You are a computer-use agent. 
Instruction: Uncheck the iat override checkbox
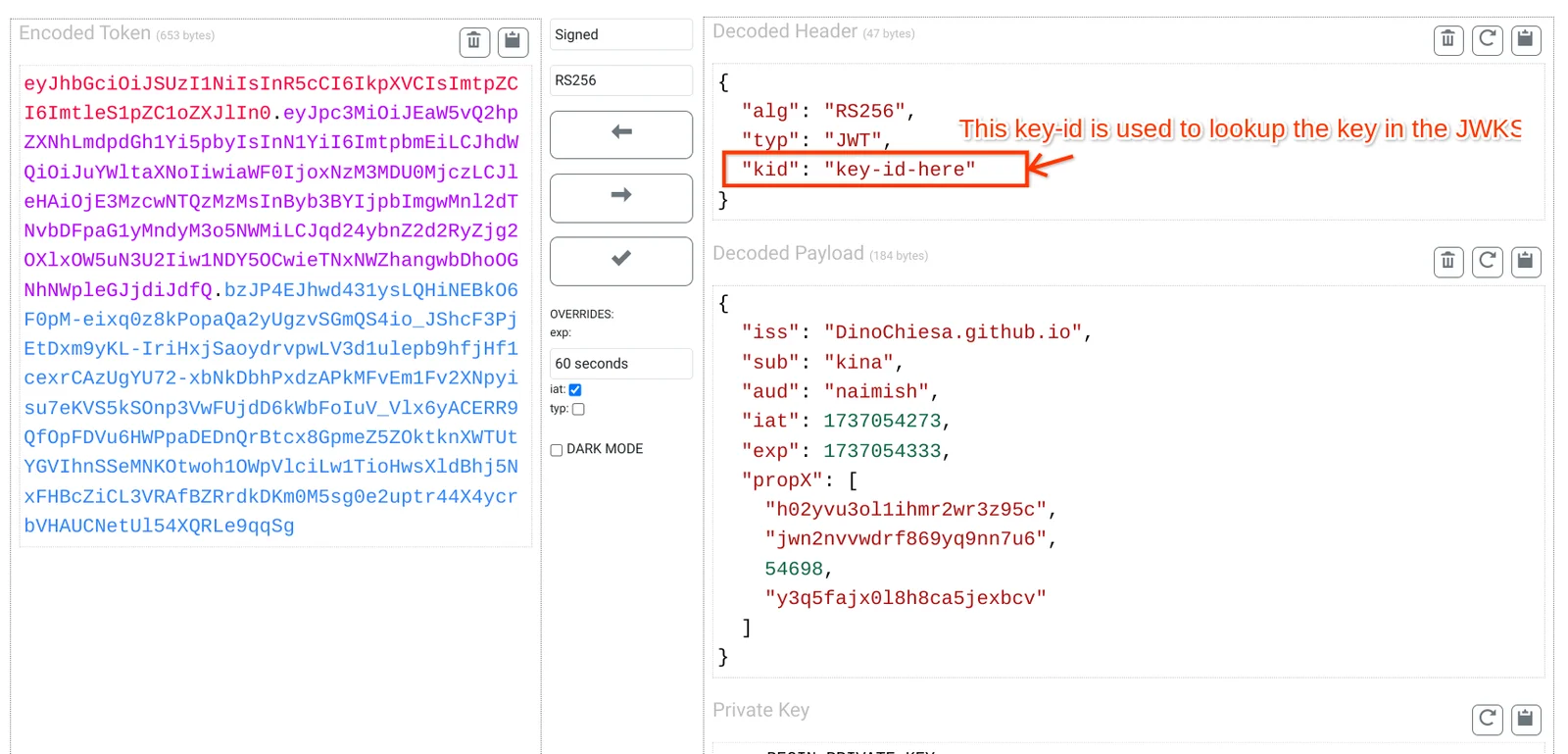point(575,390)
